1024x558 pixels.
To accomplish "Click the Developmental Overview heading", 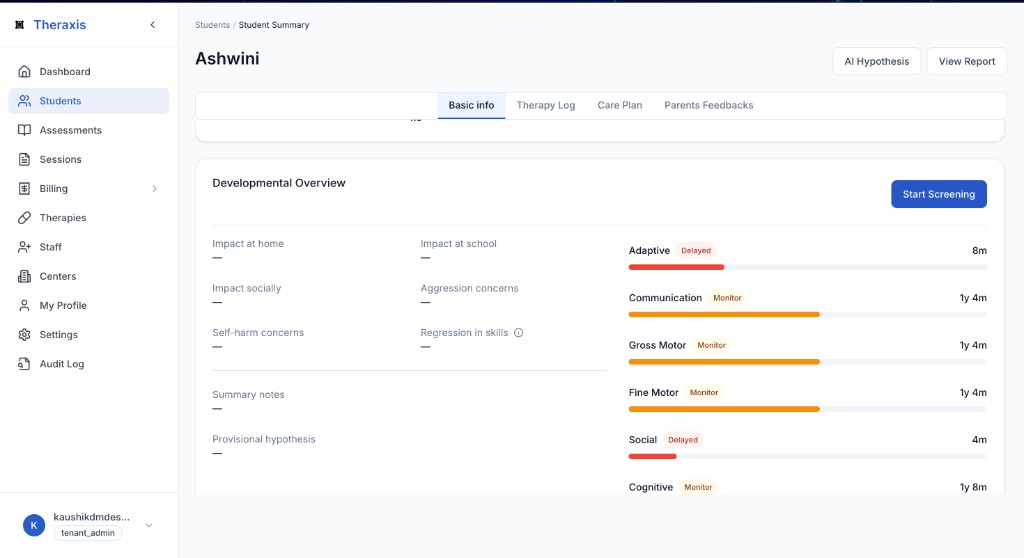I will pos(279,183).
